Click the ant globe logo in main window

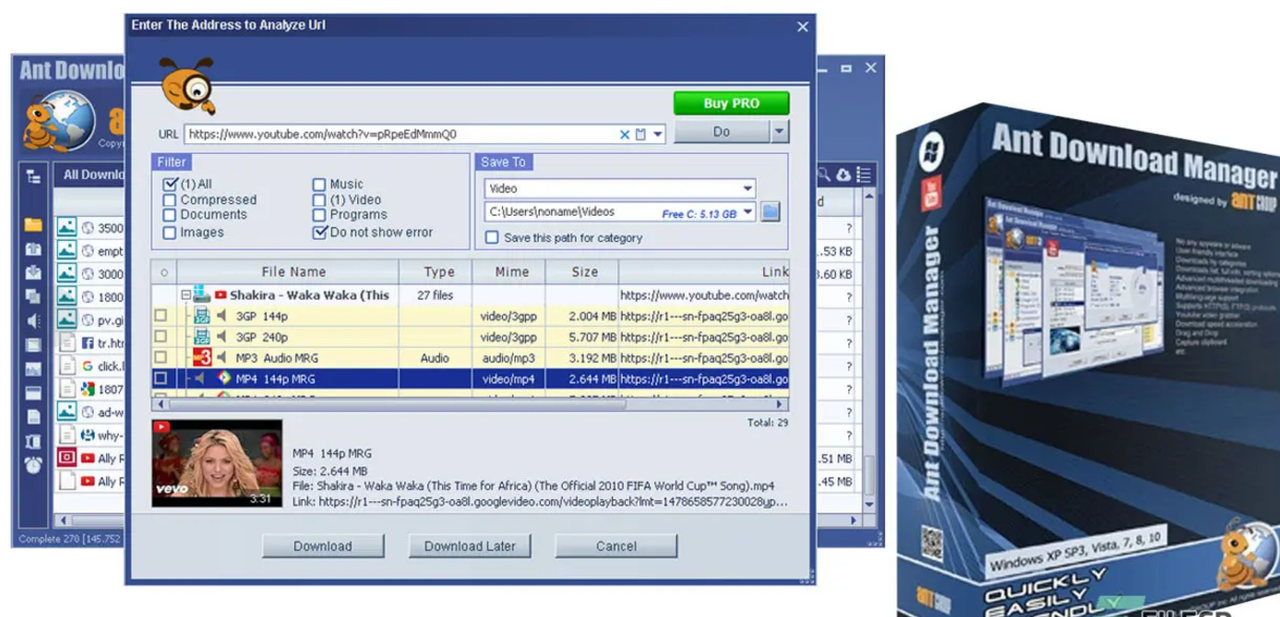point(60,120)
